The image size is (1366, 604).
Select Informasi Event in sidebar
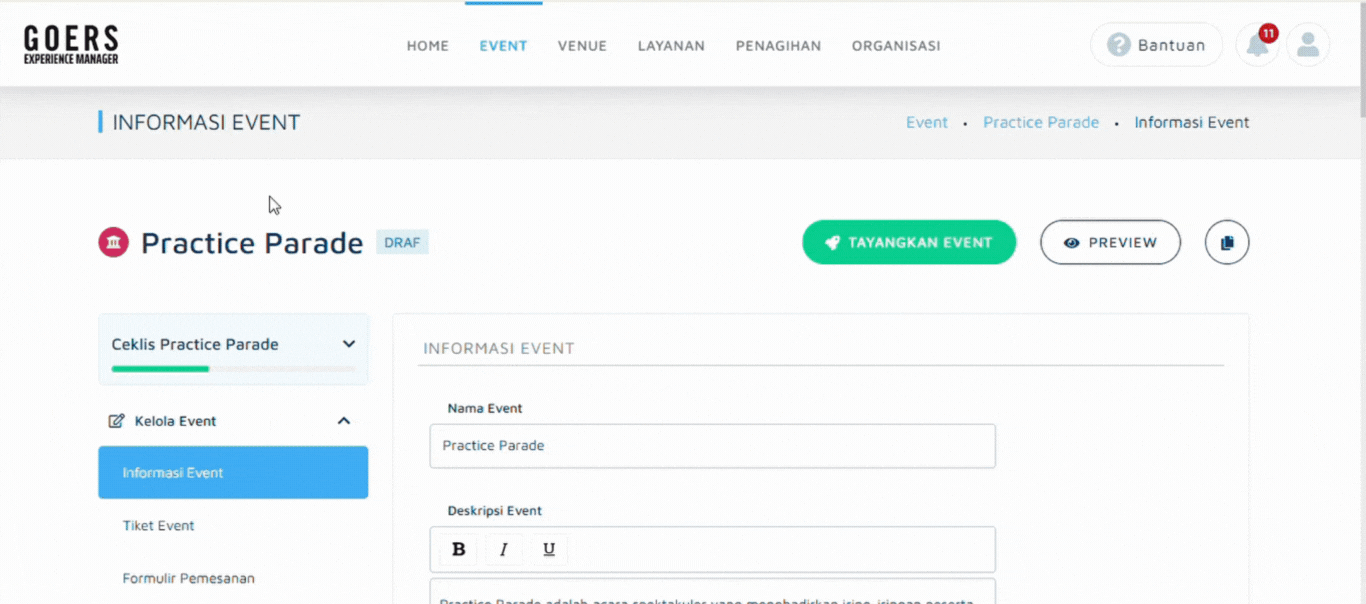coord(233,472)
